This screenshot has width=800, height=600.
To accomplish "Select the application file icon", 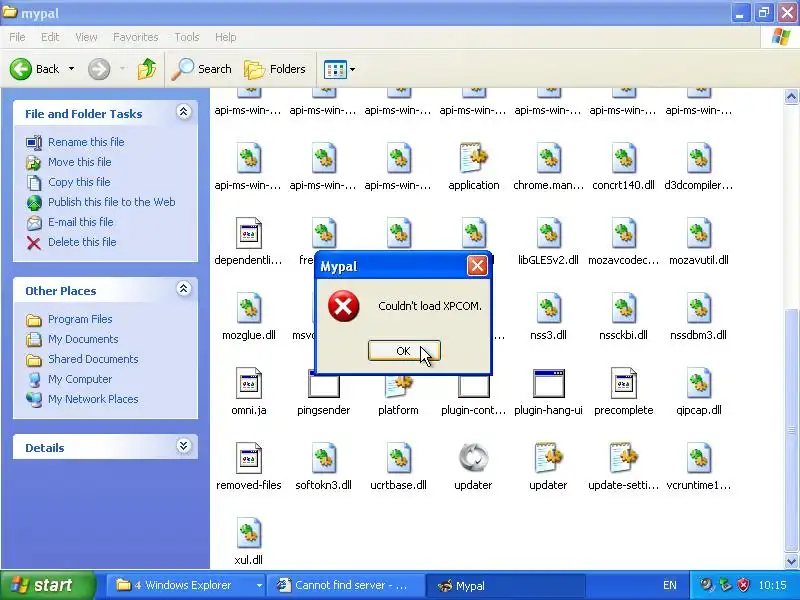I will (473, 158).
